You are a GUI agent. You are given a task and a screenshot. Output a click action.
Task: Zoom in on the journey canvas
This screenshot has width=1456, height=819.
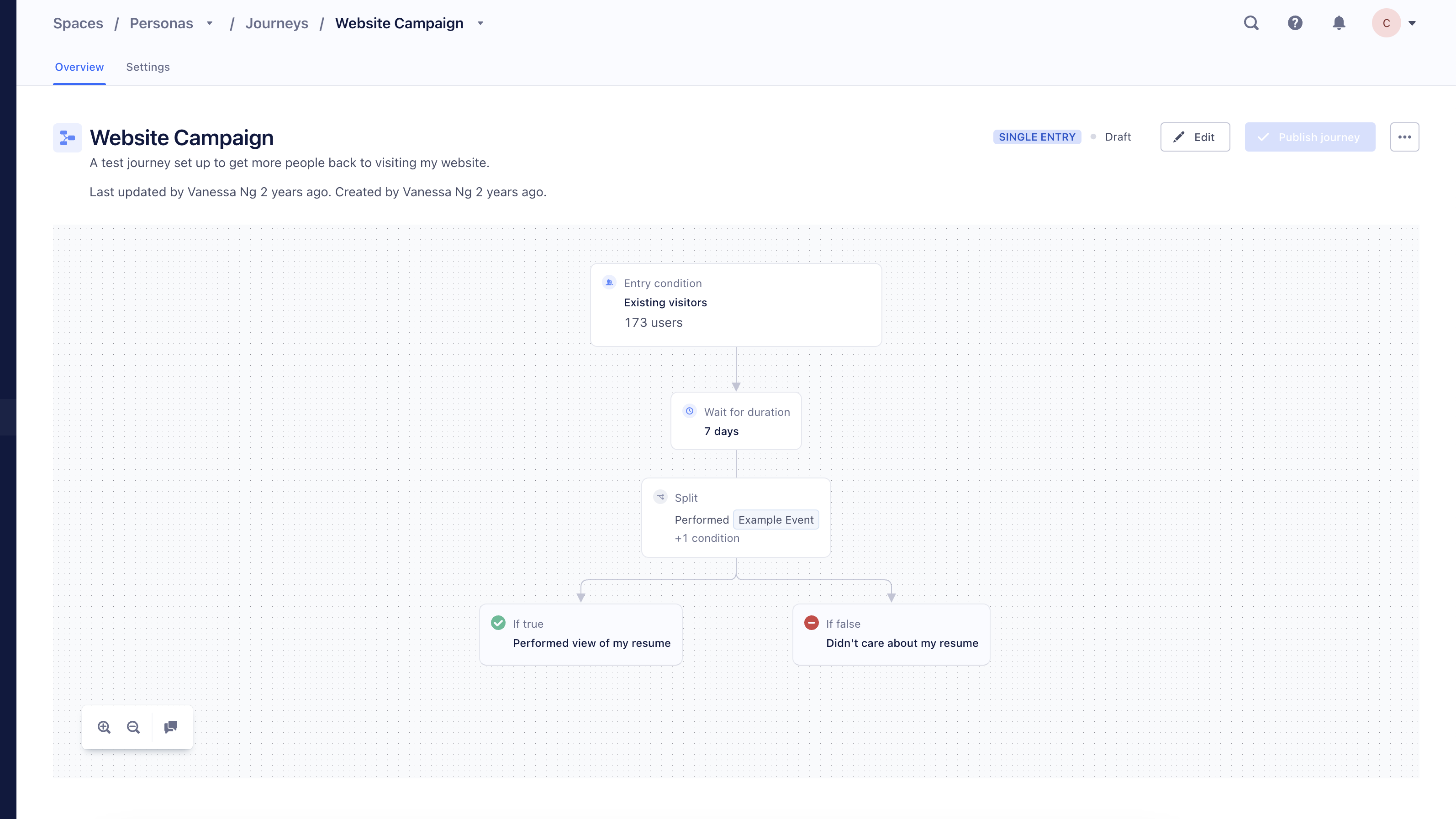click(x=104, y=727)
